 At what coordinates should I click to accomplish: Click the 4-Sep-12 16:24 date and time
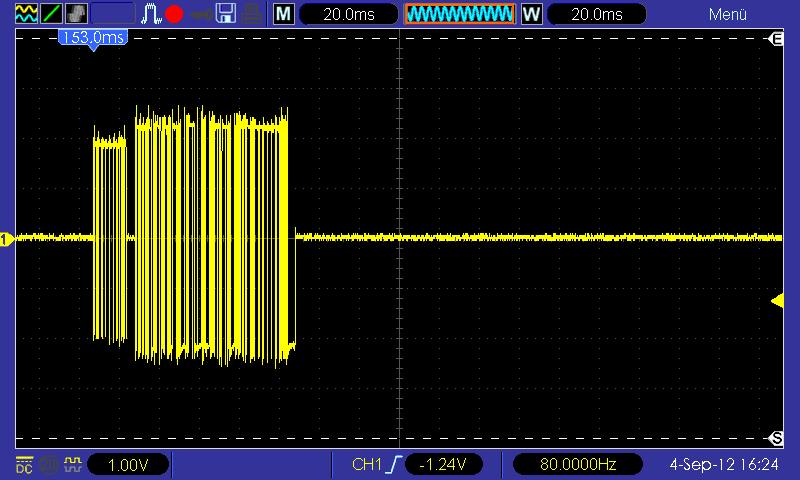723,464
